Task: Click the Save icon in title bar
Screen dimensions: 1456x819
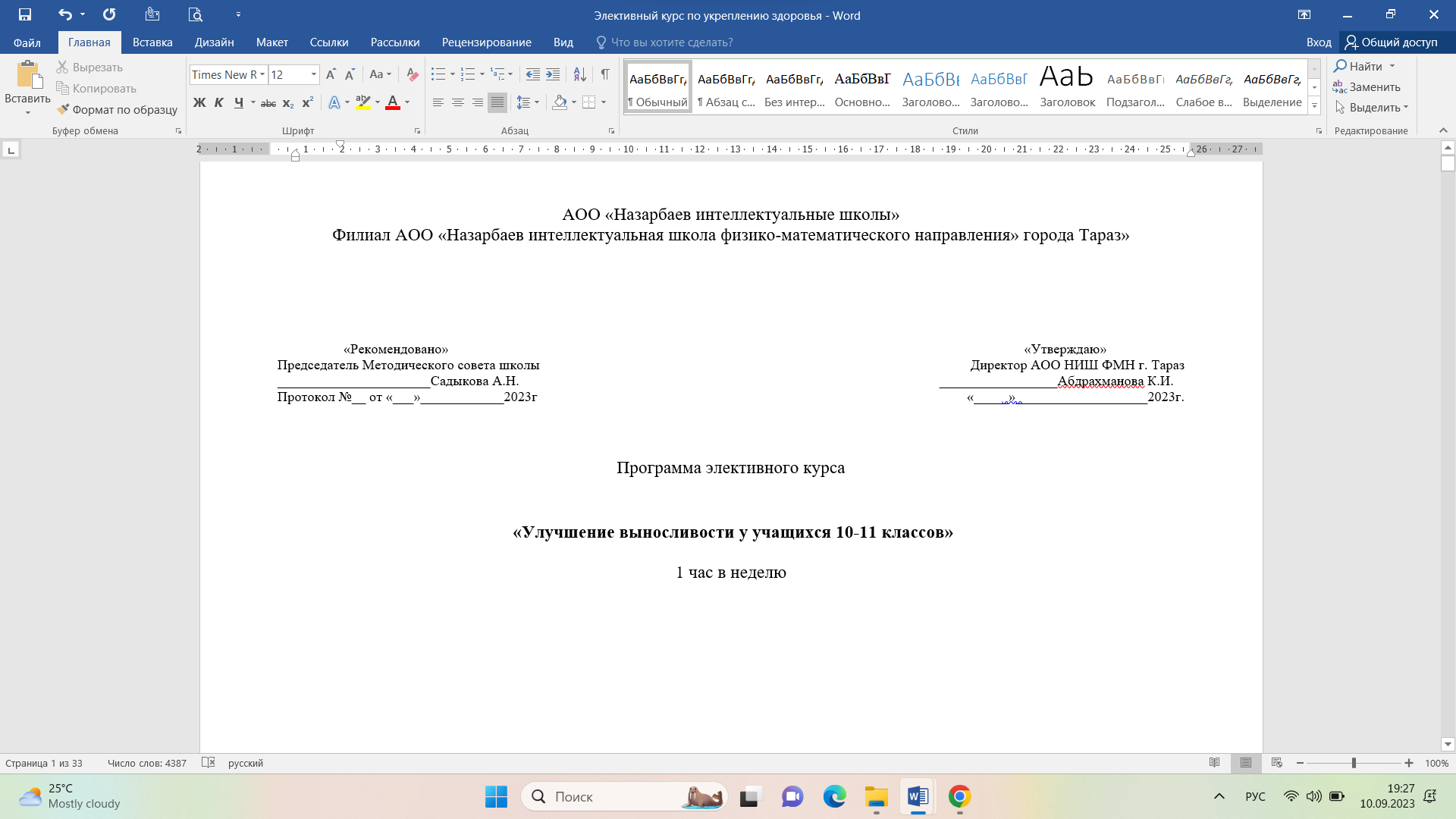Action: 25,14
